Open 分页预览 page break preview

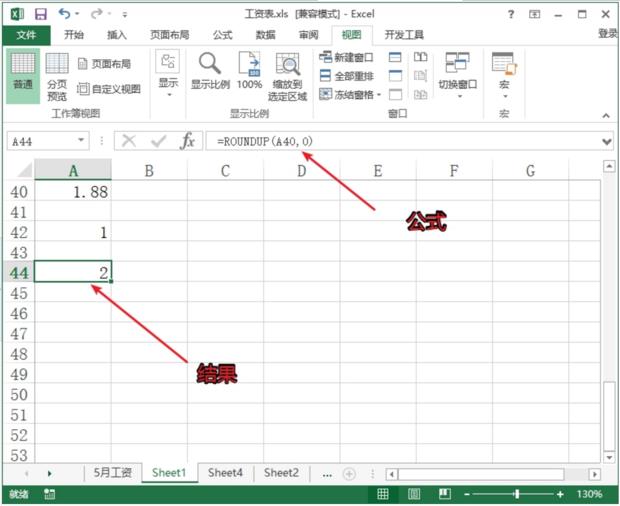pos(57,76)
